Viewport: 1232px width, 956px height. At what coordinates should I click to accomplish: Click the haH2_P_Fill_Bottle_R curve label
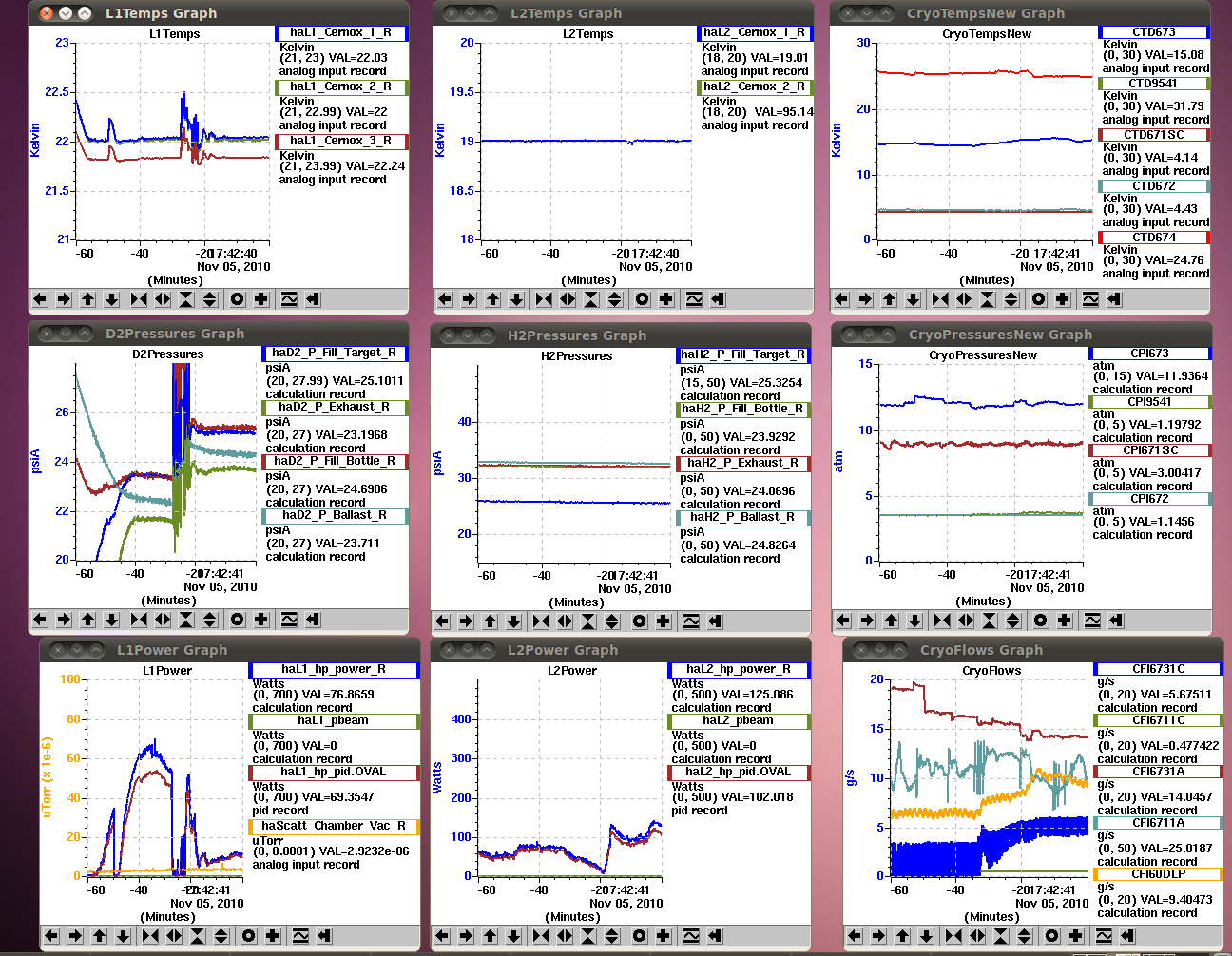[x=742, y=409]
